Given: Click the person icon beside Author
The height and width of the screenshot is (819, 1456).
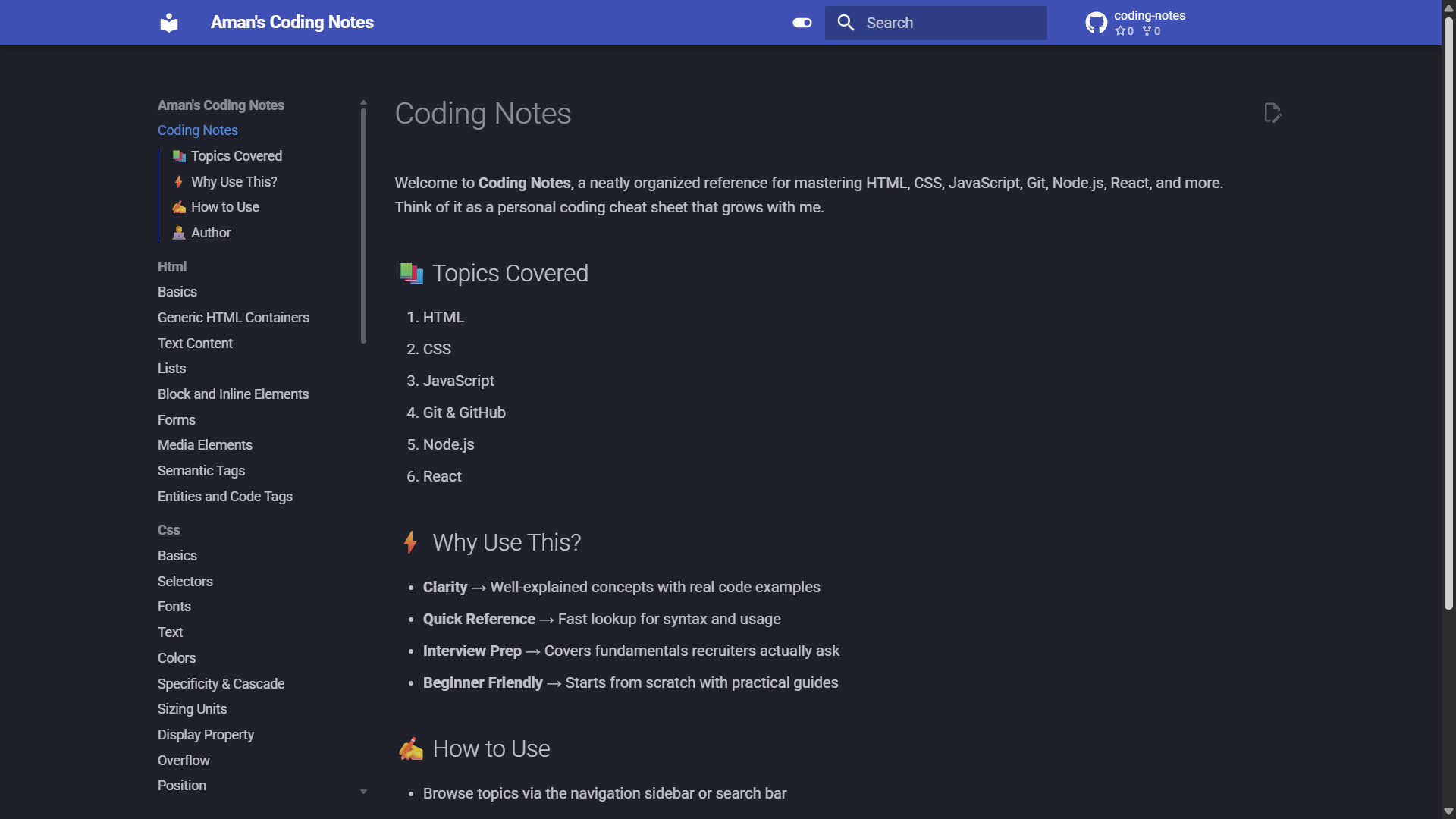Looking at the screenshot, I should tap(179, 233).
